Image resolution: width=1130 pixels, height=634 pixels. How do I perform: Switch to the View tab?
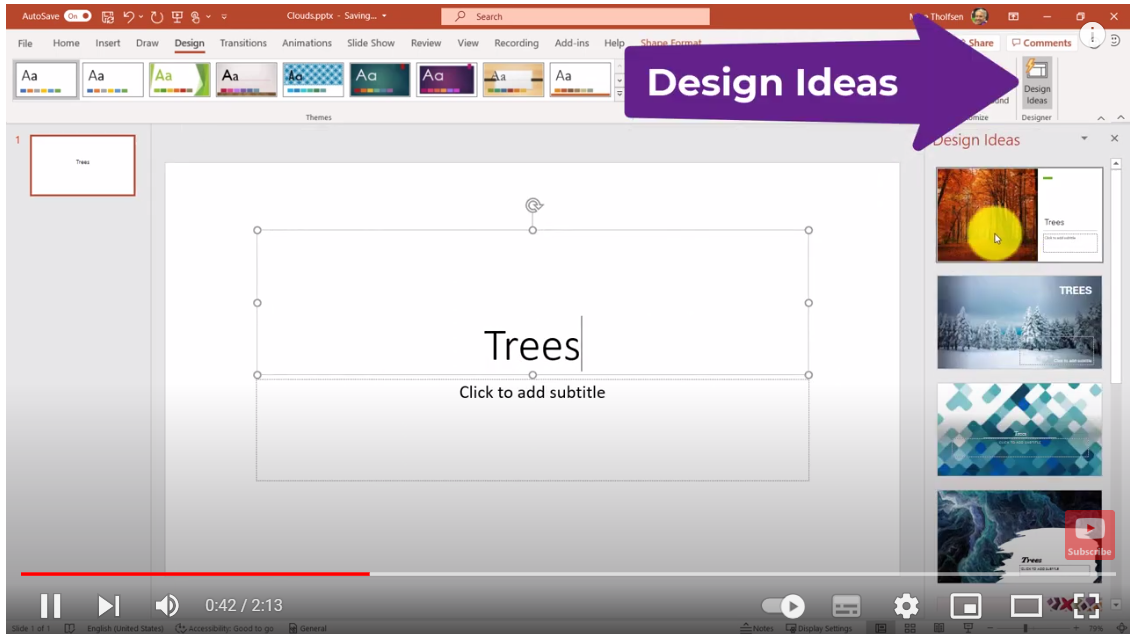pos(468,43)
